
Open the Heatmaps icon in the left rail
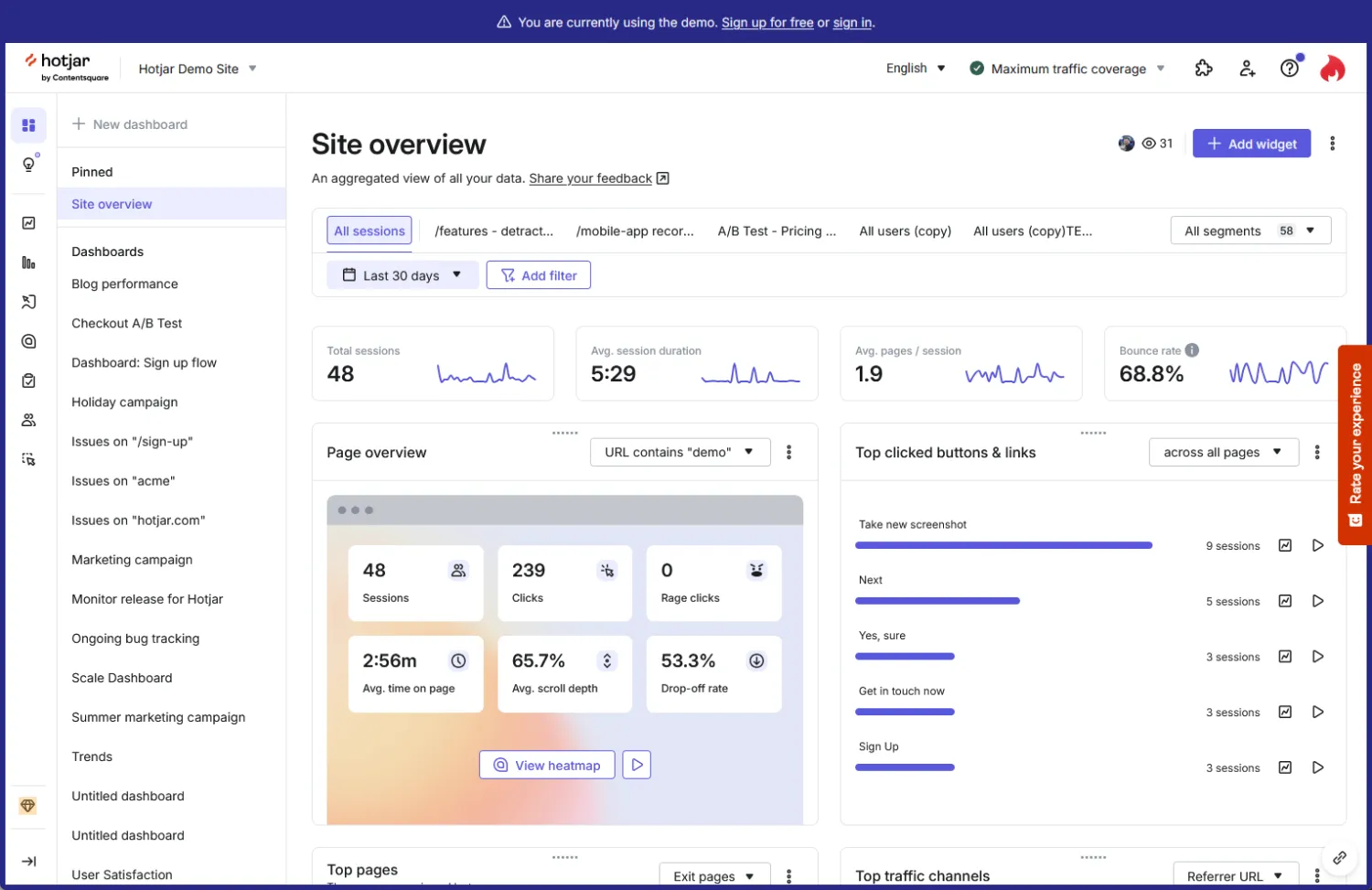point(28,341)
